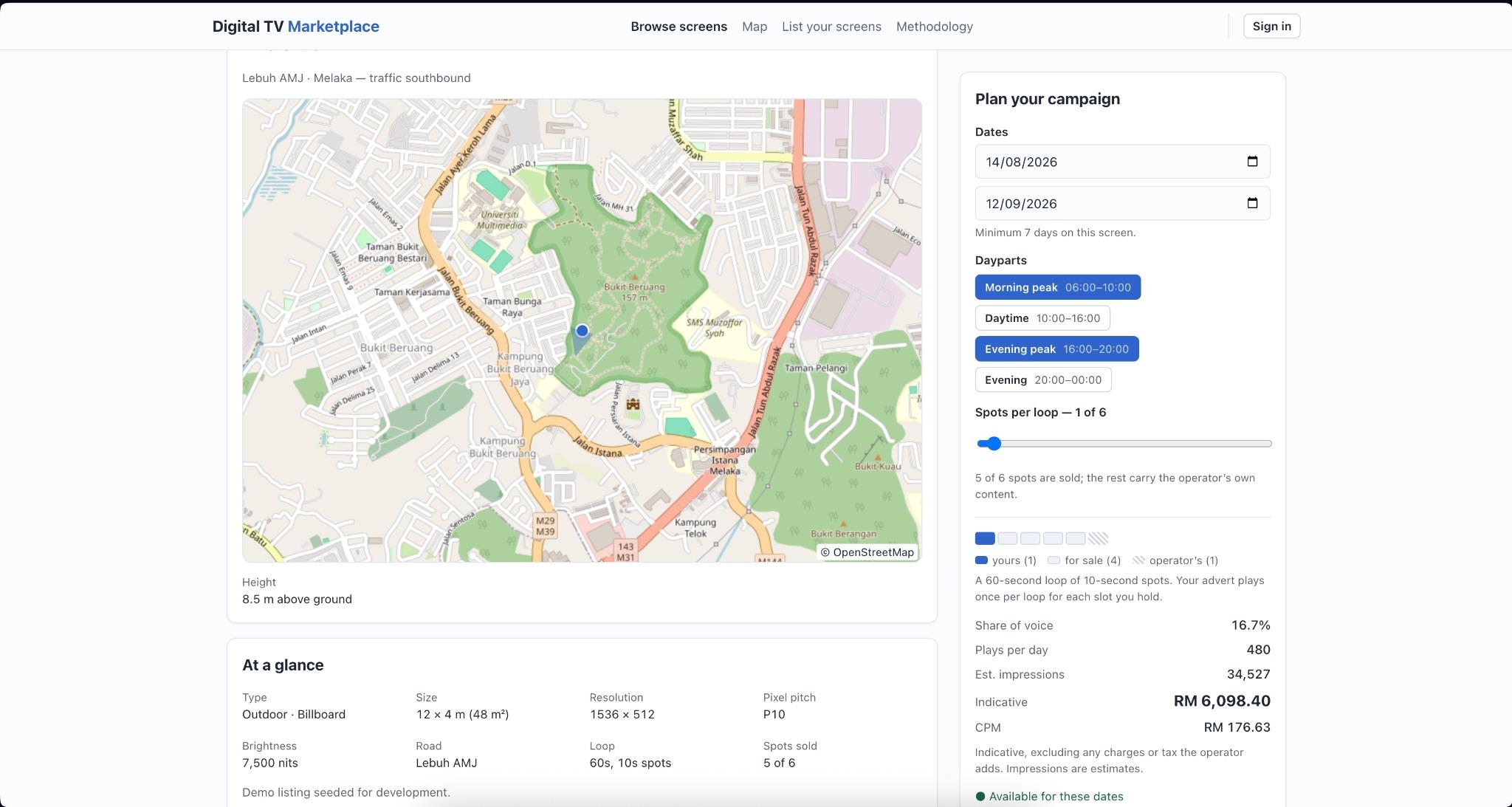
Task: Click the M29 M39 route shield on map
Action: [546, 526]
